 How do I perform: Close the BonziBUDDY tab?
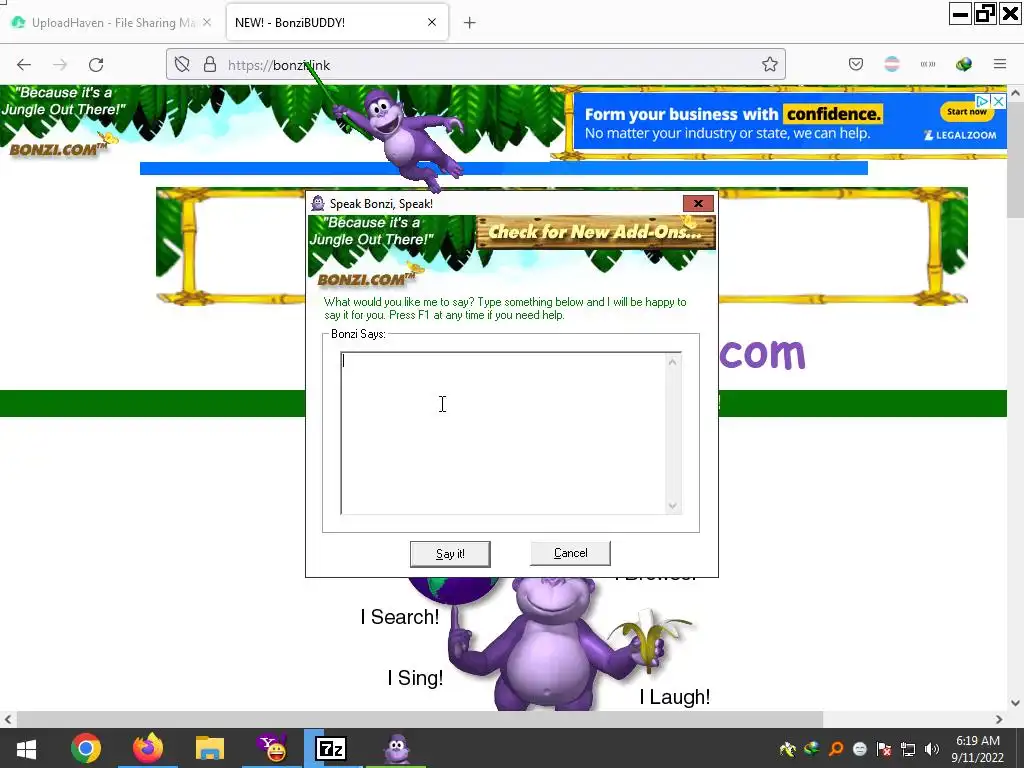(432, 22)
